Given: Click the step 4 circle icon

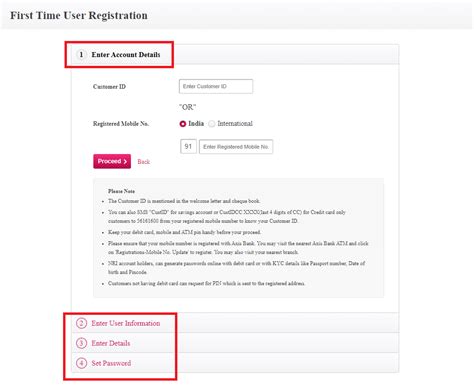Looking at the screenshot, I should coord(81,363).
